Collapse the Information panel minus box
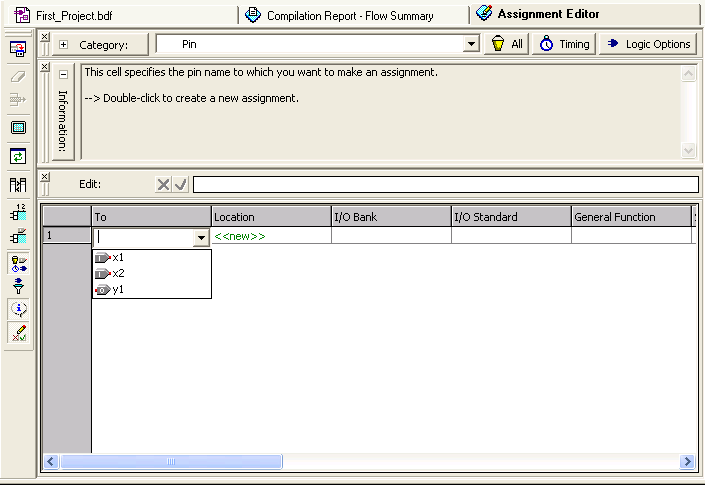Screen dimensions: 705x485 pos(64,74)
